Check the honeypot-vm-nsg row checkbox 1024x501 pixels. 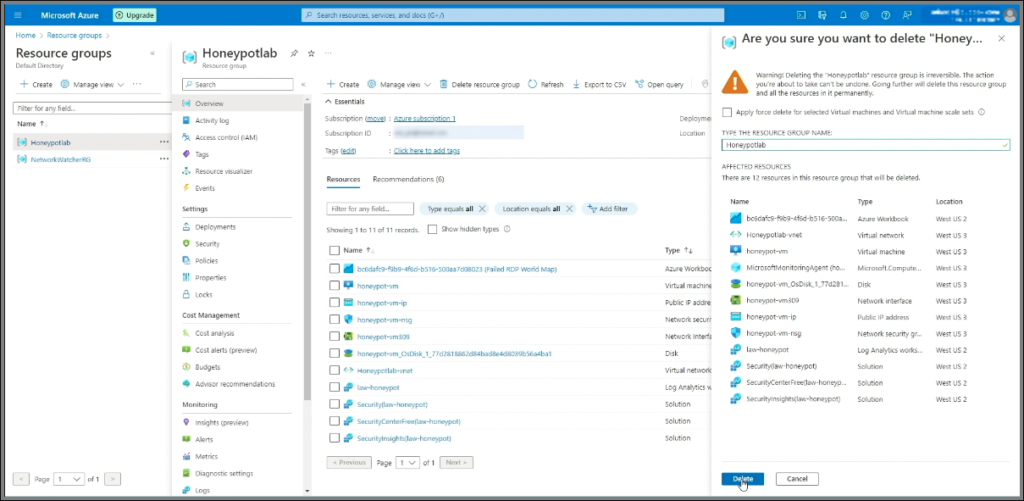[334, 319]
